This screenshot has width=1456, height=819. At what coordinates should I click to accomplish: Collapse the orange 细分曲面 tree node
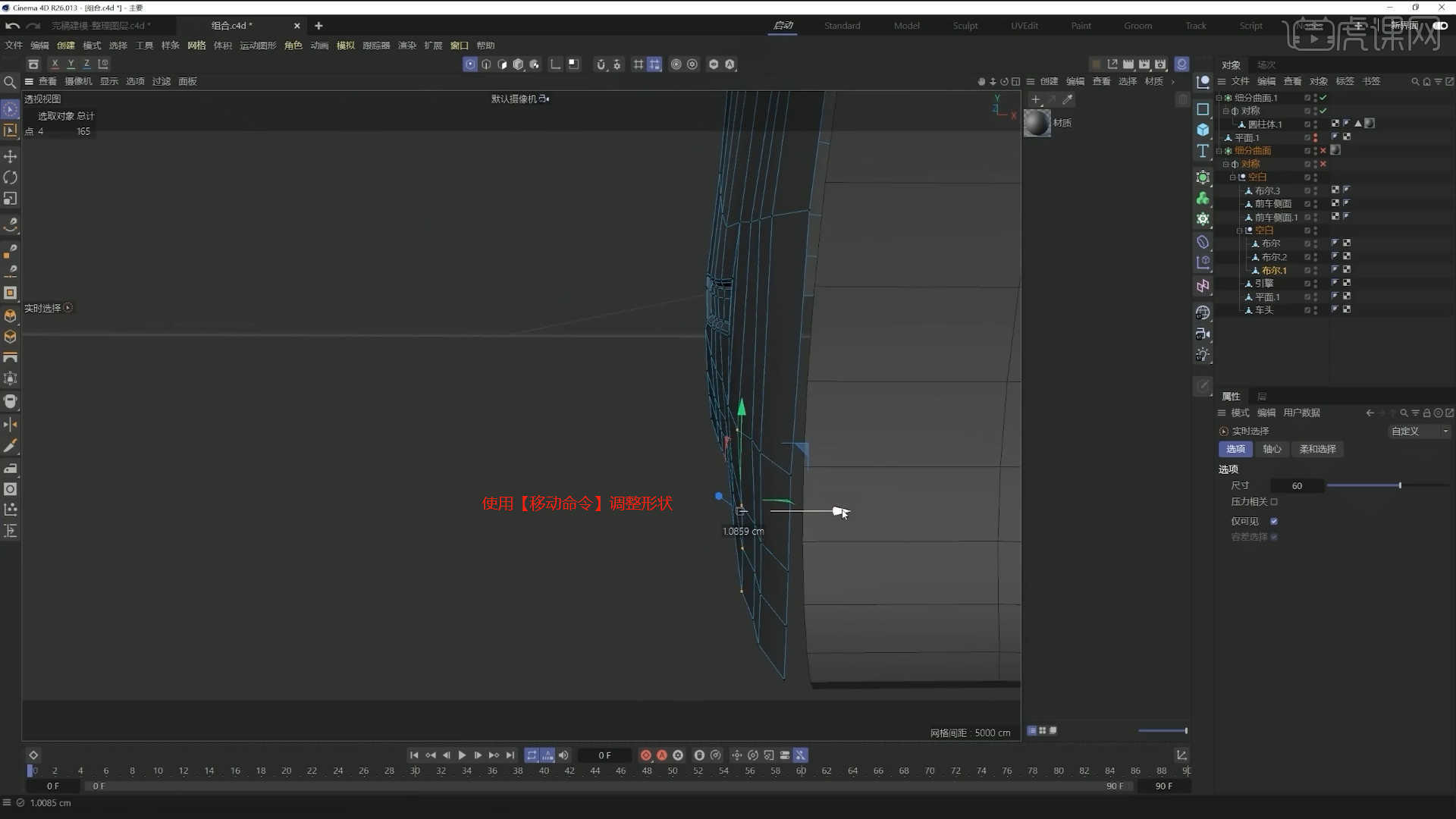tap(1219, 151)
